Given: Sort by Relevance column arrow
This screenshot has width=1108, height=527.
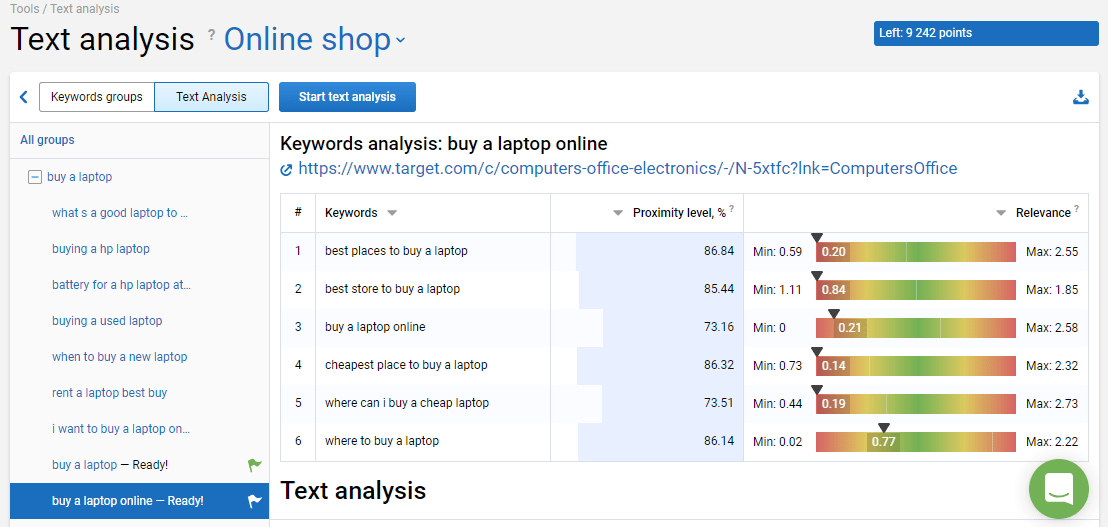Looking at the screenshot, I should [x=1001, y=213].
